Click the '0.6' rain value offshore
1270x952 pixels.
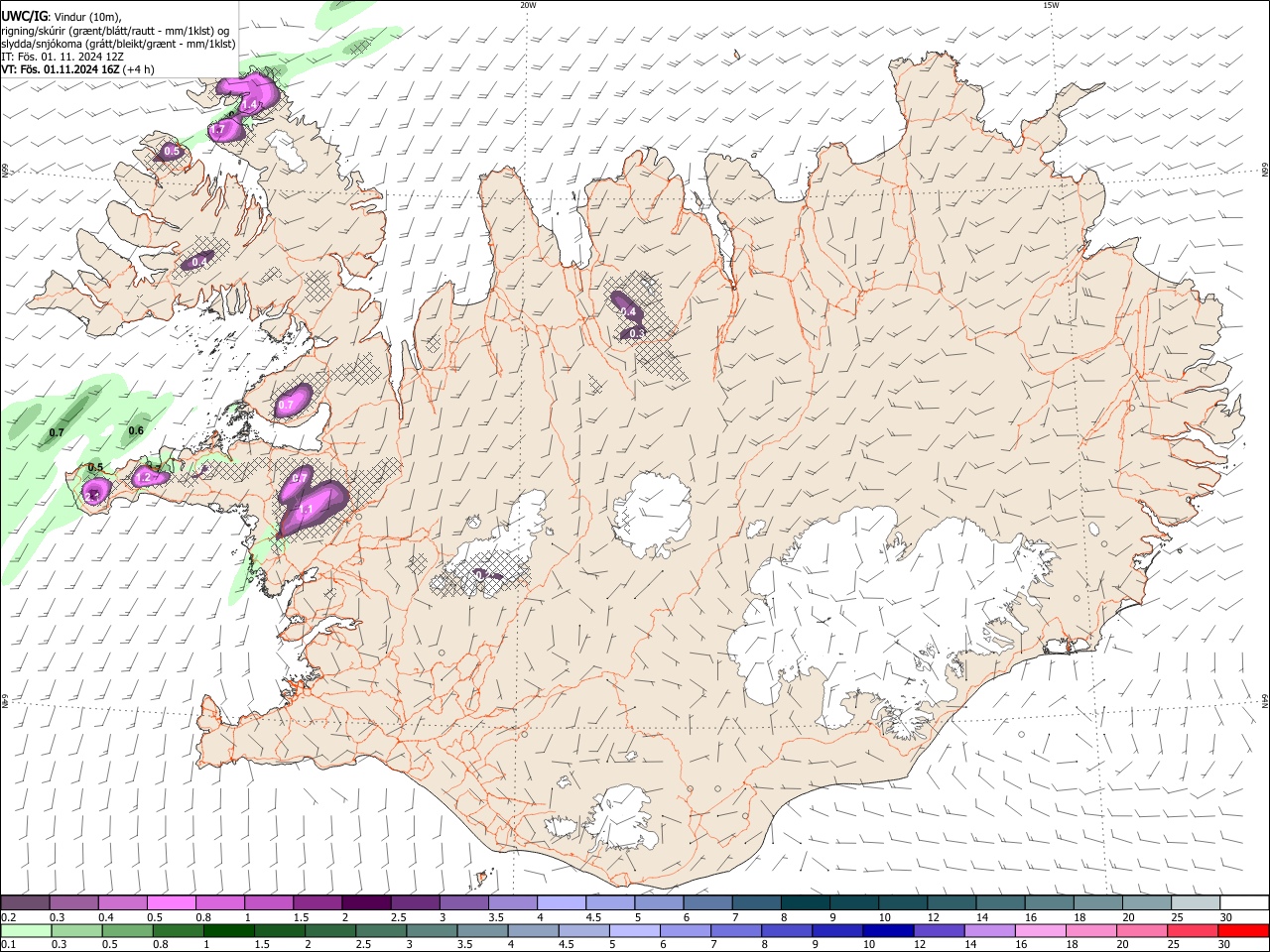point(136,430)
